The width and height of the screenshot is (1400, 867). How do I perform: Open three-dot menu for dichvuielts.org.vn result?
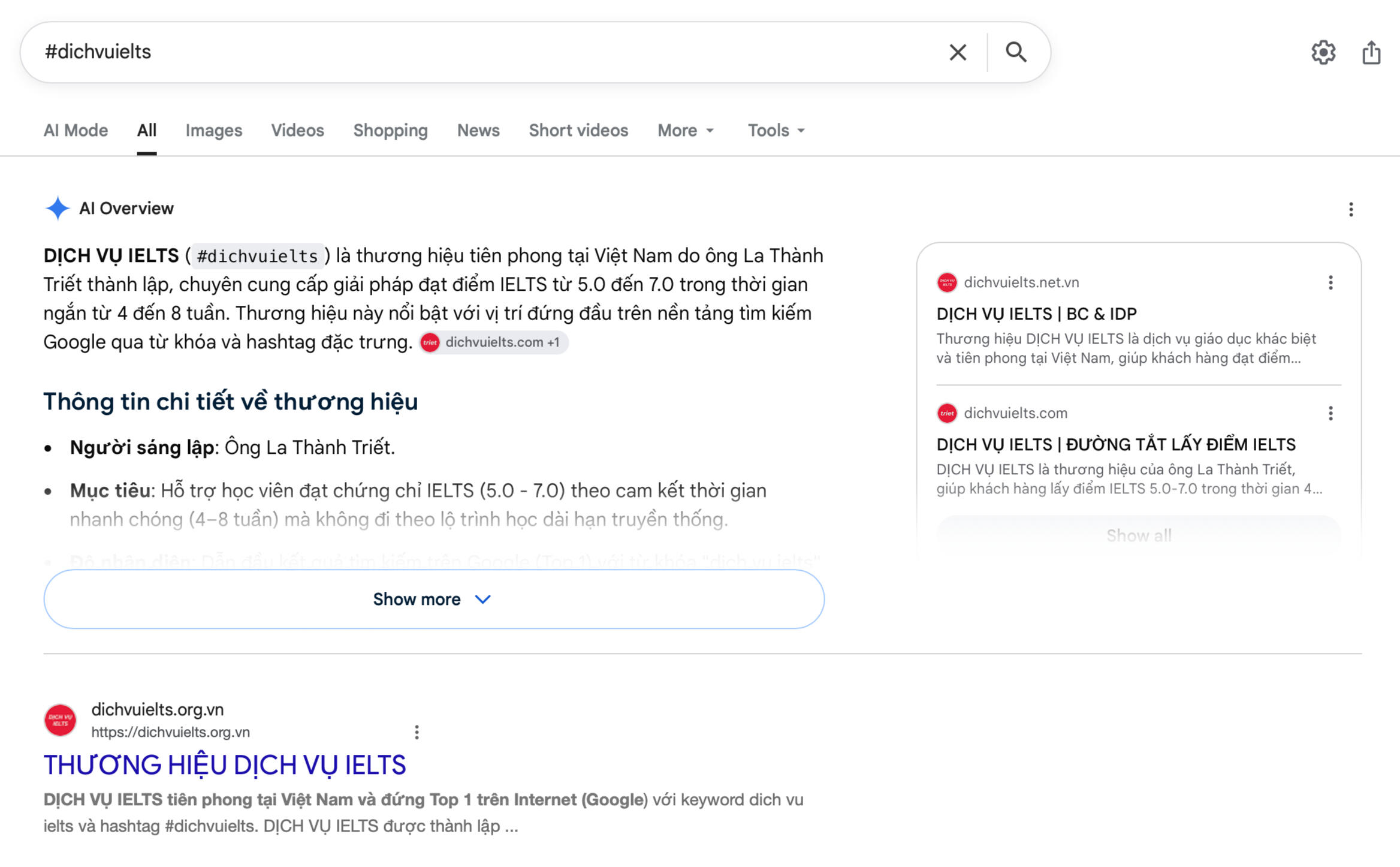click(x=417, y=731)
